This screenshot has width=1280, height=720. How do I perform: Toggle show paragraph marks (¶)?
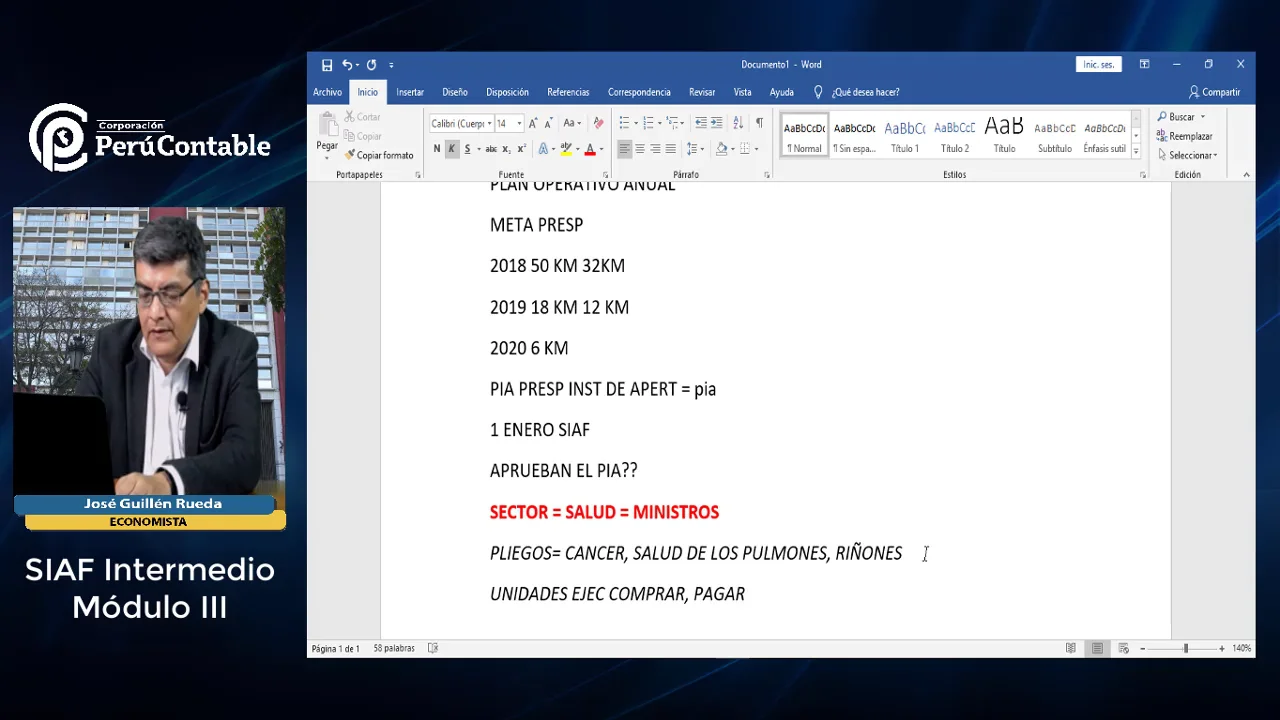coord(759,123)
